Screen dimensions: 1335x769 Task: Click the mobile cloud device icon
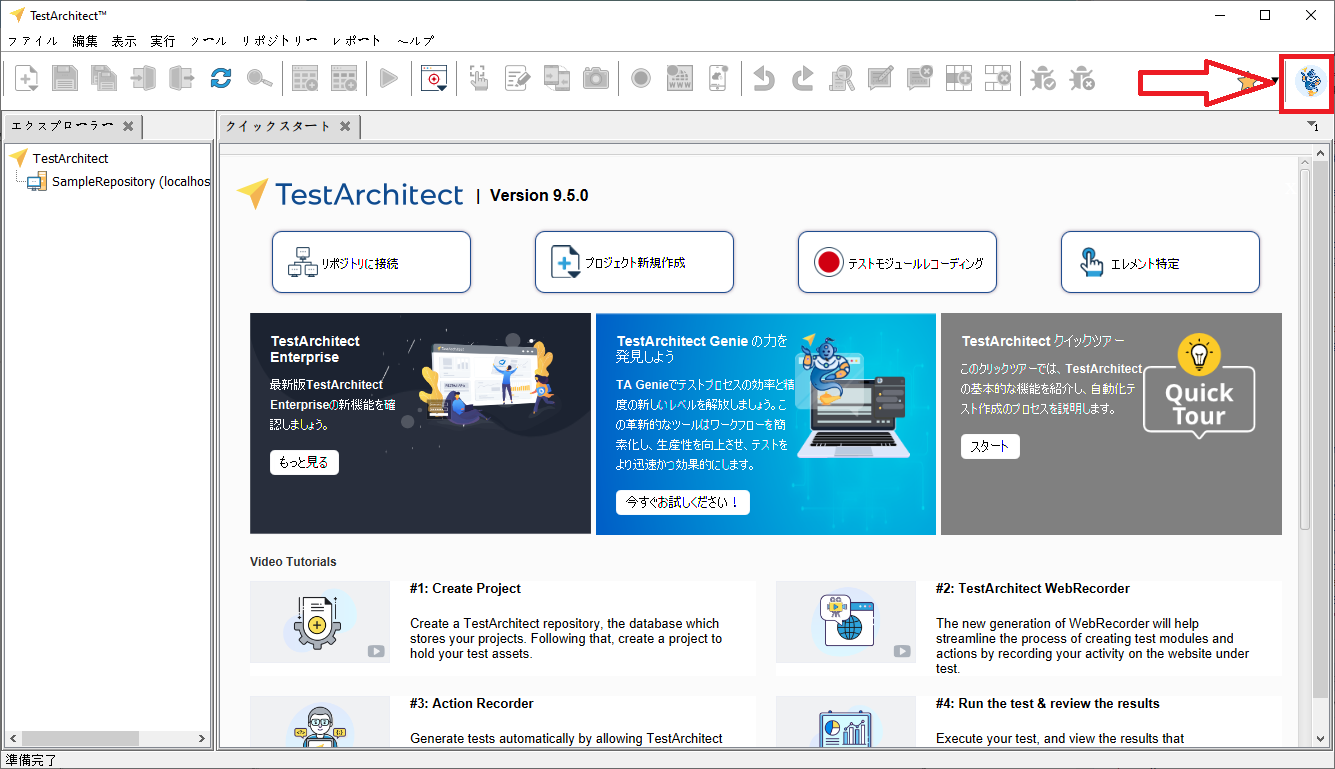pyautogui.click(x=719, y=78)
